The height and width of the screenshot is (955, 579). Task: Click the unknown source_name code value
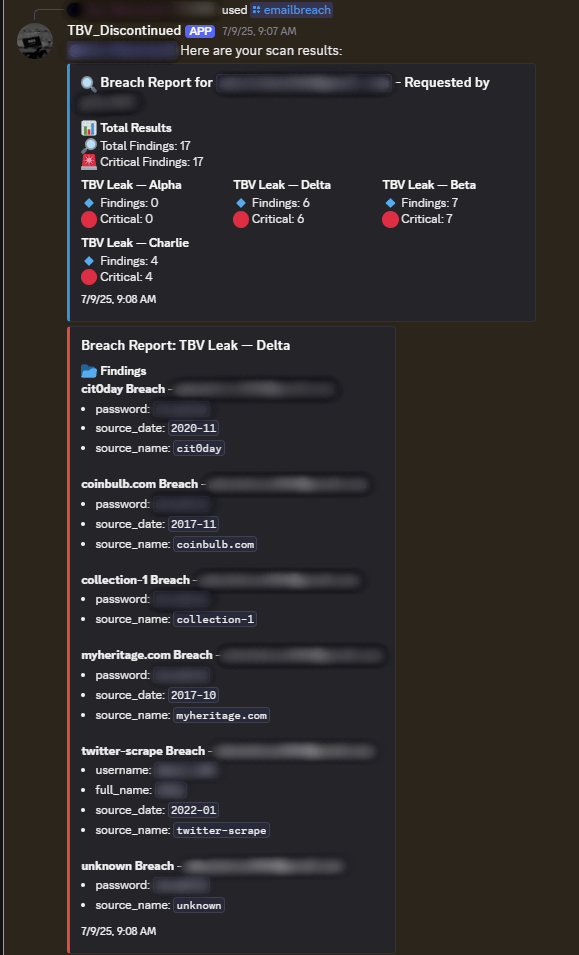pos(199,905)
